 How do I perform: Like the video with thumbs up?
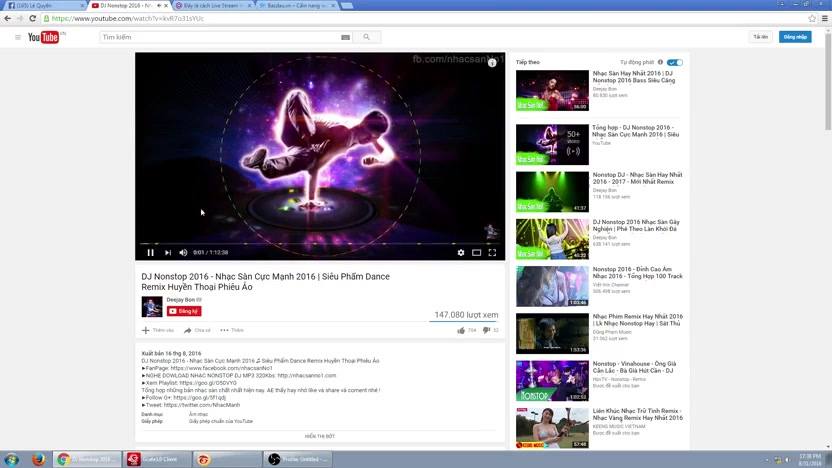[x=461, y=330]
